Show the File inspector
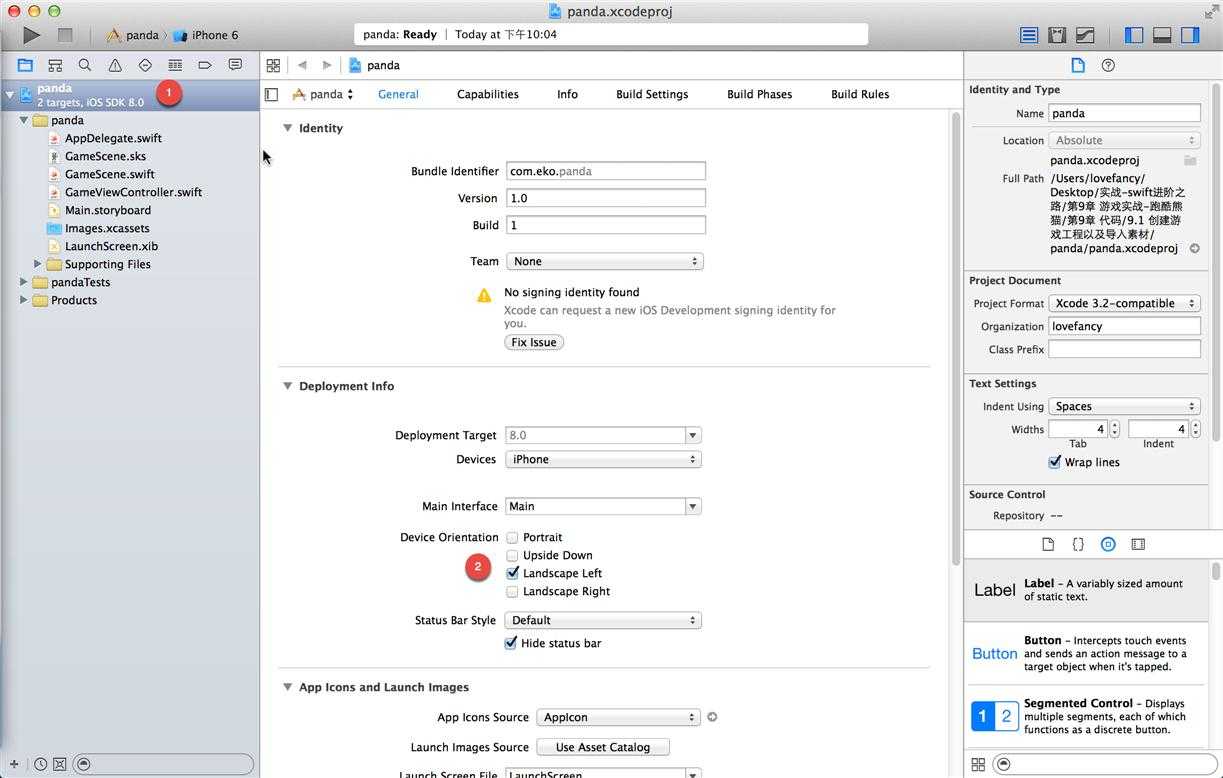 tap(1078, 65)
